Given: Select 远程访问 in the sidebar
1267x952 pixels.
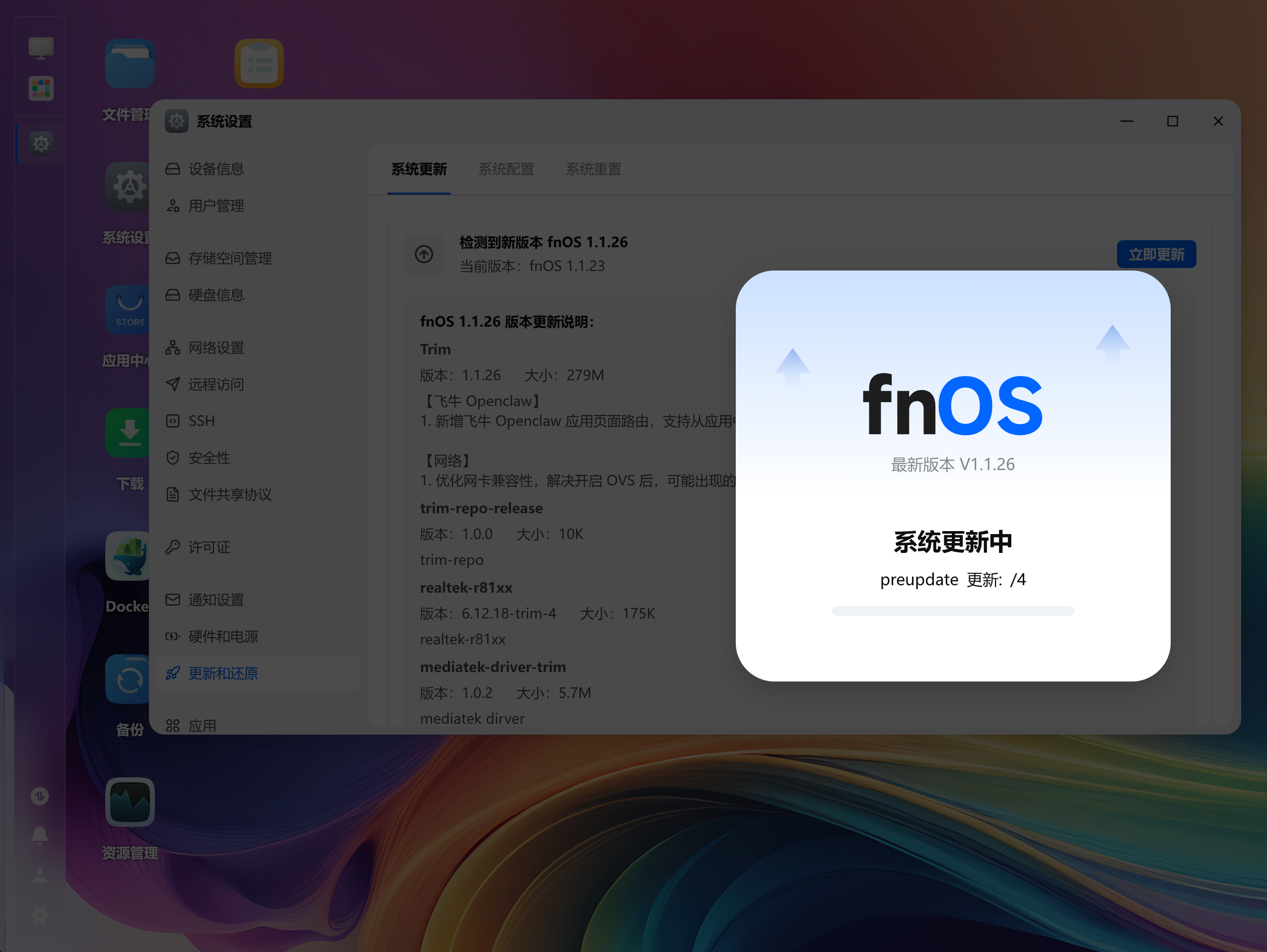Looking at the screenshot, I should pyautogui.click(x=258, y=384).
